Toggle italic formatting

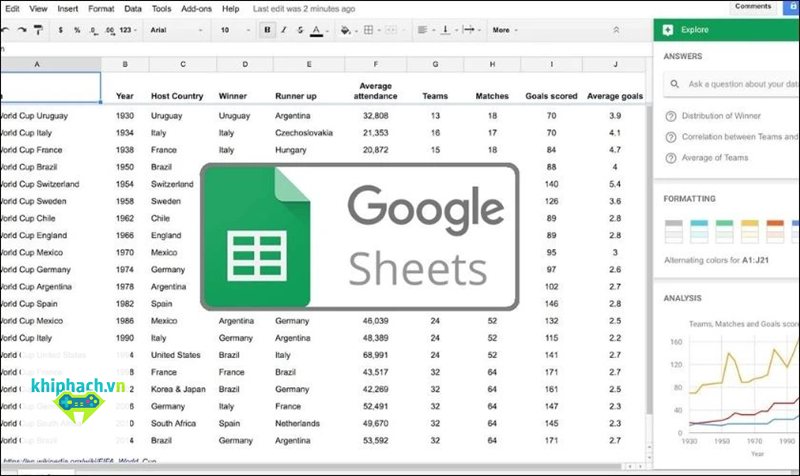point(284,30)
